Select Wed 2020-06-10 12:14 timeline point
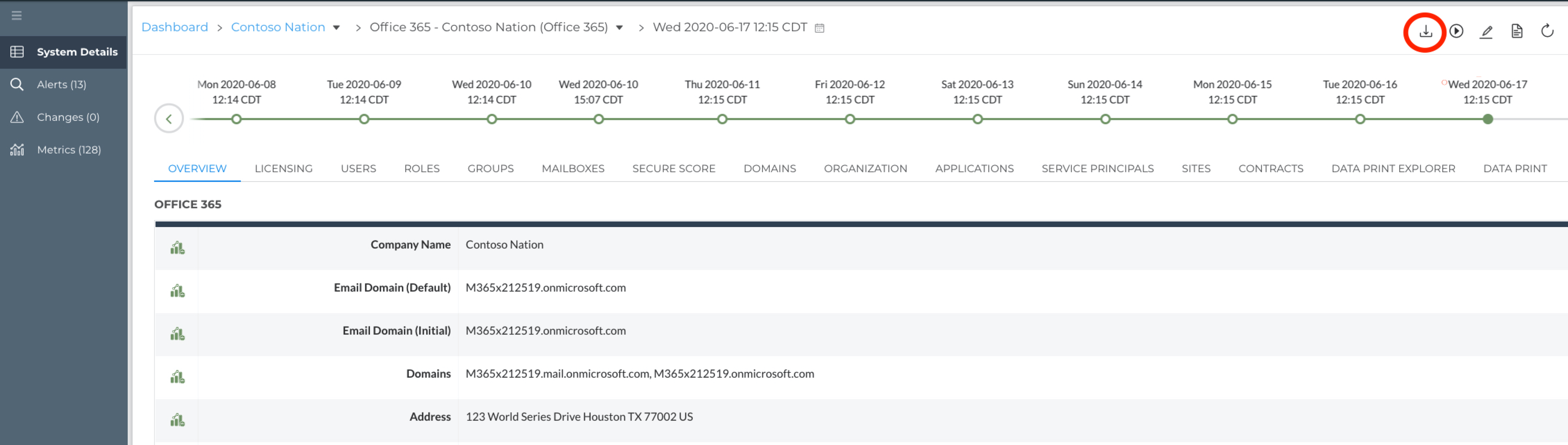Image resolution: width=1568 pixels, height=445 pixels. click(x=492, y=119)
